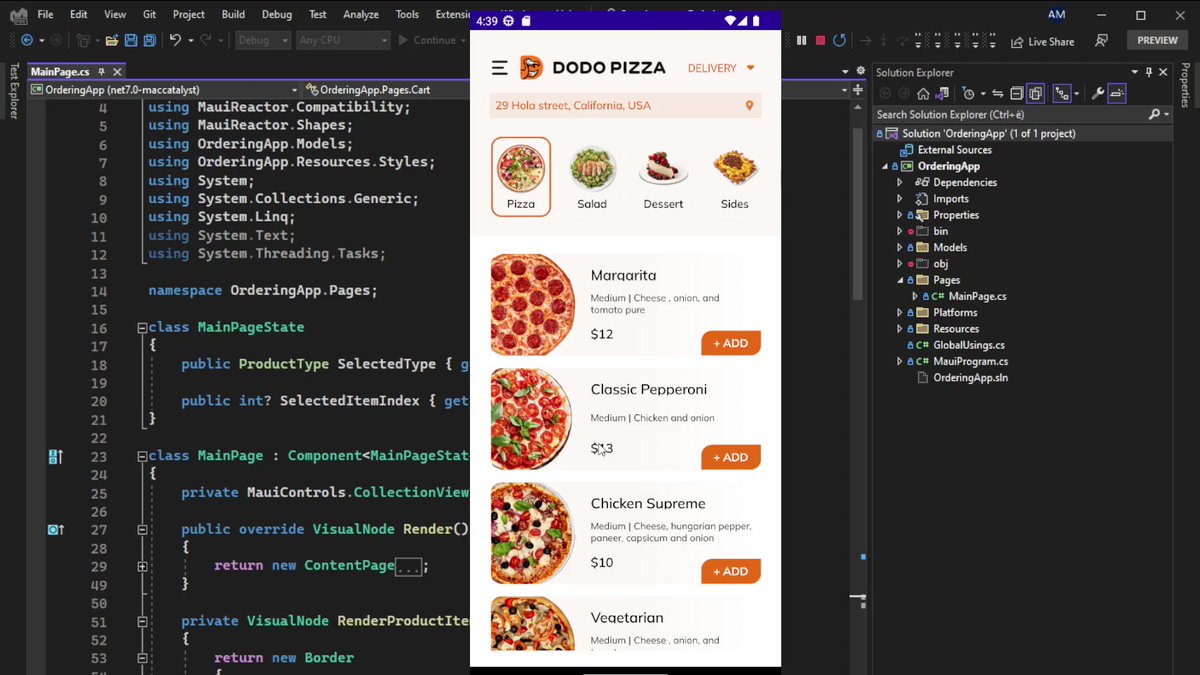Add Classic Pepperoni to cart
Image resolution: width=1200 pixels, height=675 pixels.
(731, 457)
